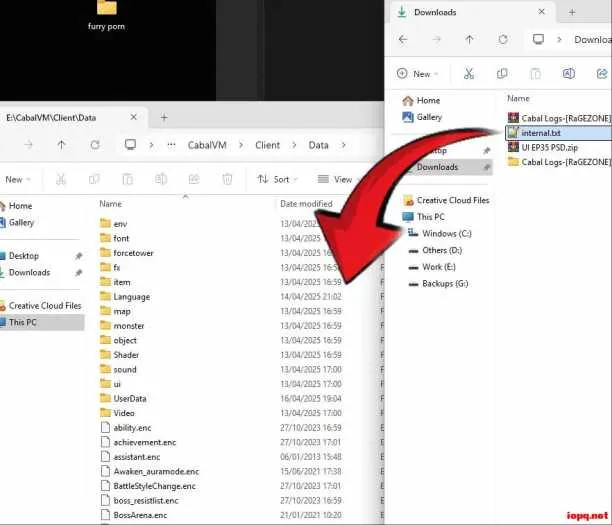Go up one level from Data folder

pyautogui.click(x=61, y=145)
